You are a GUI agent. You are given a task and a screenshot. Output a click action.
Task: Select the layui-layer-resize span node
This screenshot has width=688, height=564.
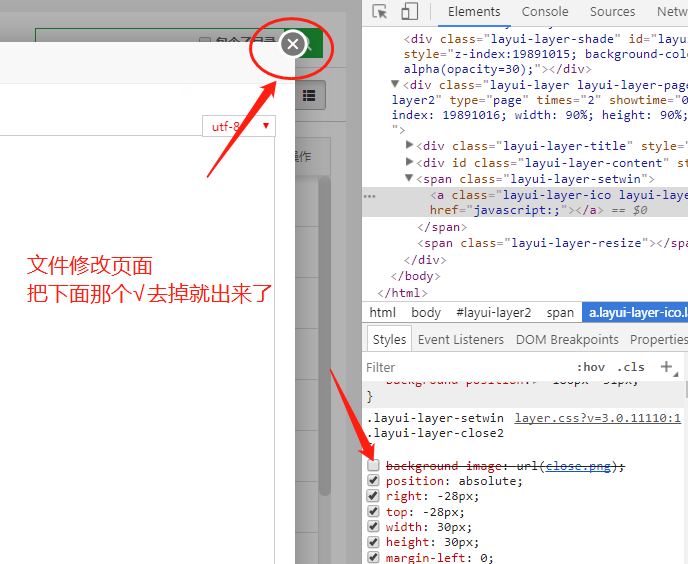(552, 243)
